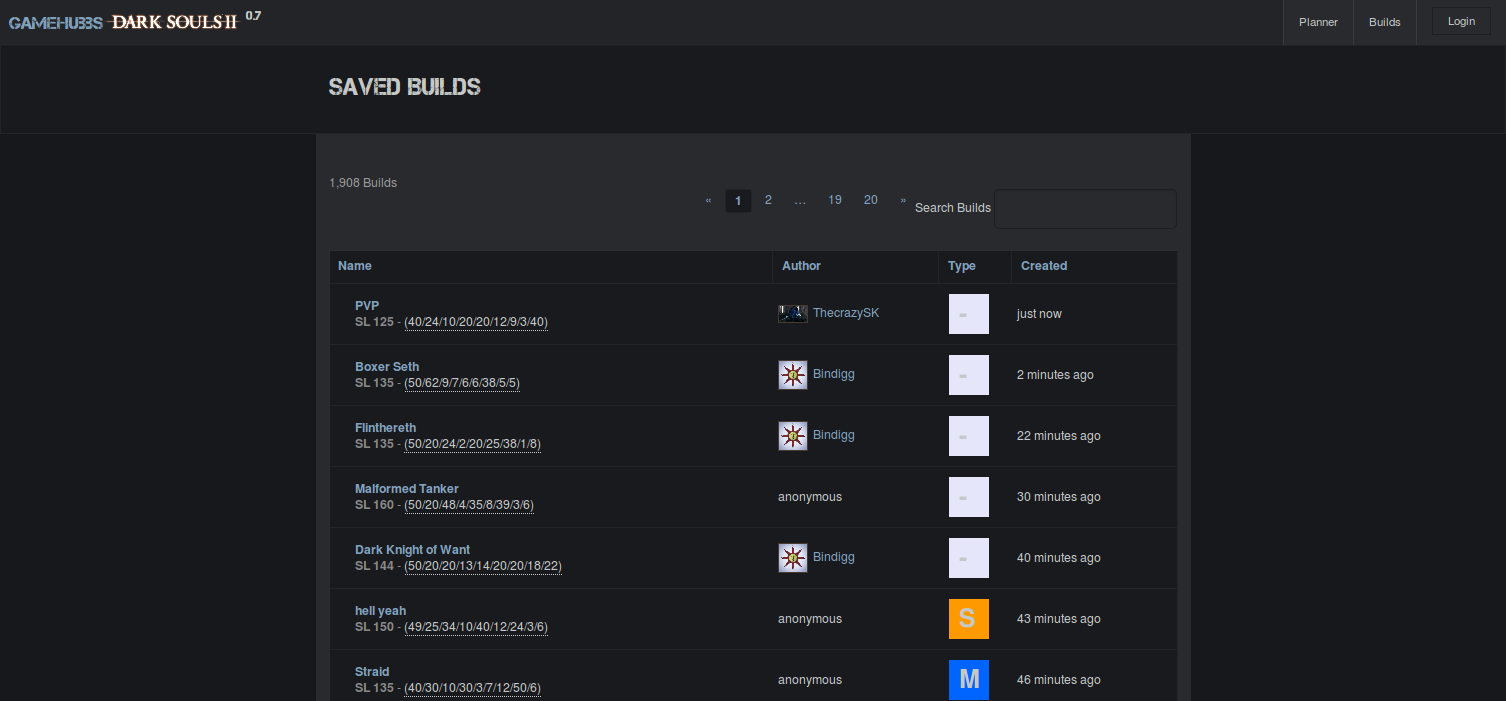Open Bindigg's link in Dark Knight of Want row

(834, 557)
